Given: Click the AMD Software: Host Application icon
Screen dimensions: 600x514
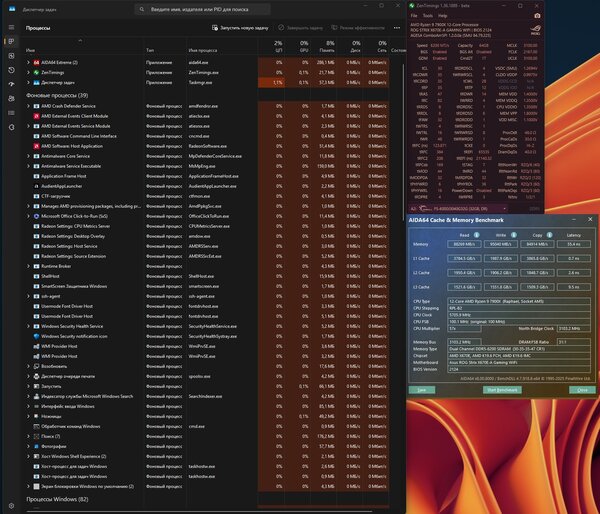Looking at the screenshot, I should 36,146.
